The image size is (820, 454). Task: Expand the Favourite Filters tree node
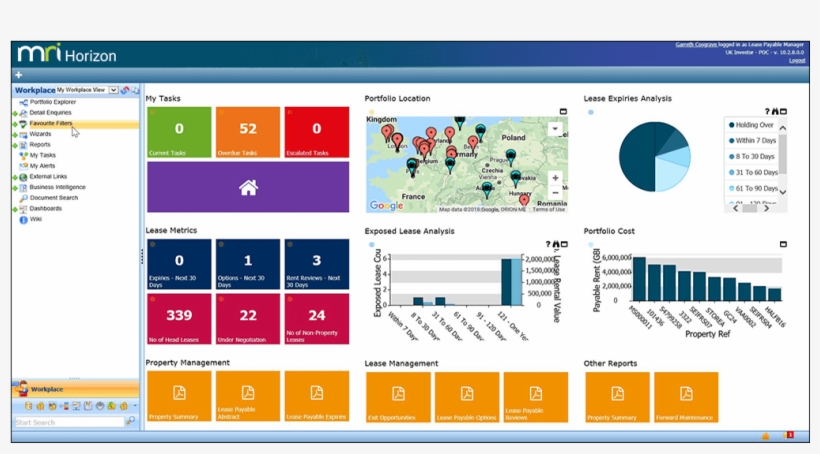15,124
